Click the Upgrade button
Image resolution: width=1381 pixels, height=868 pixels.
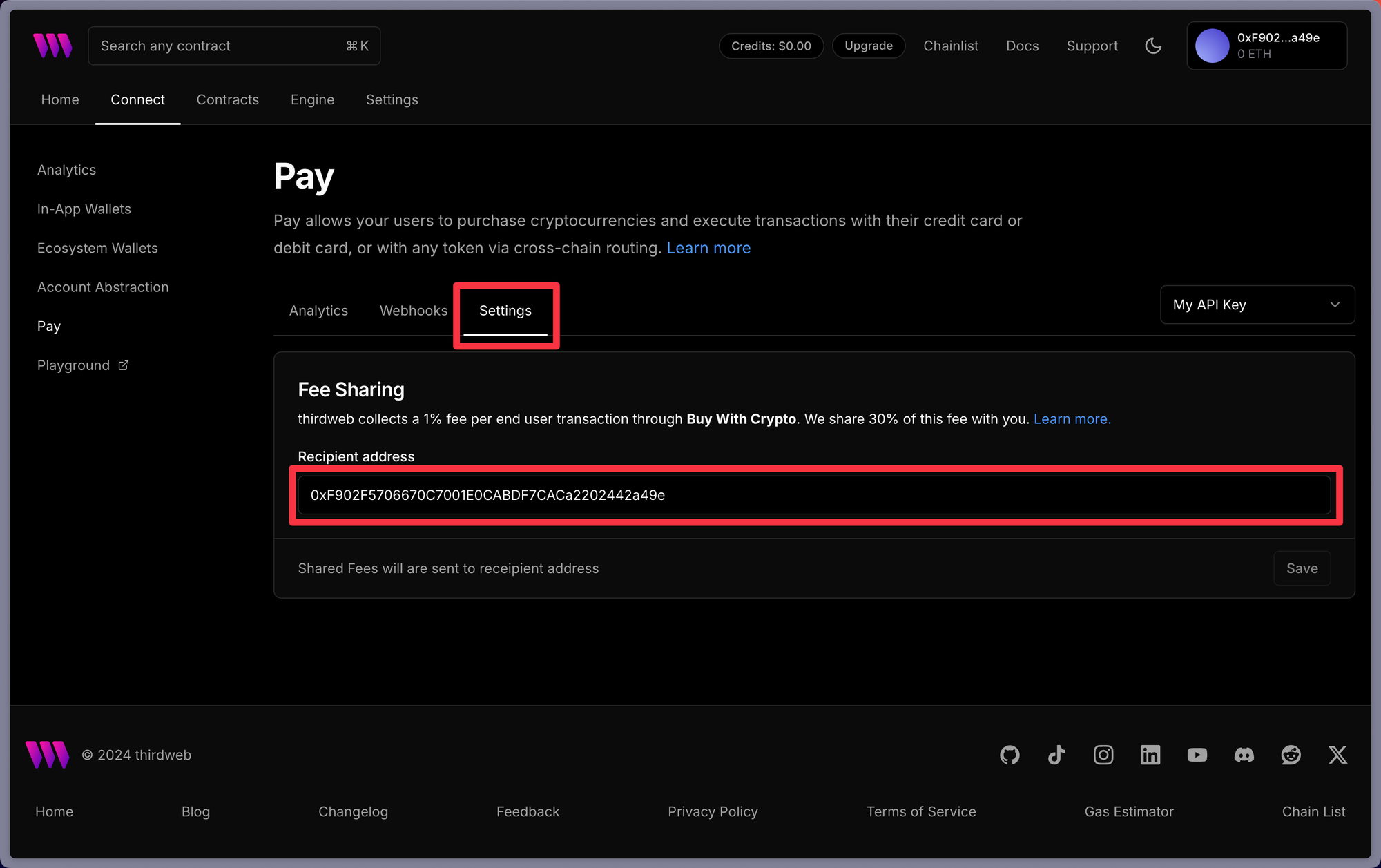tap(868, 46)
